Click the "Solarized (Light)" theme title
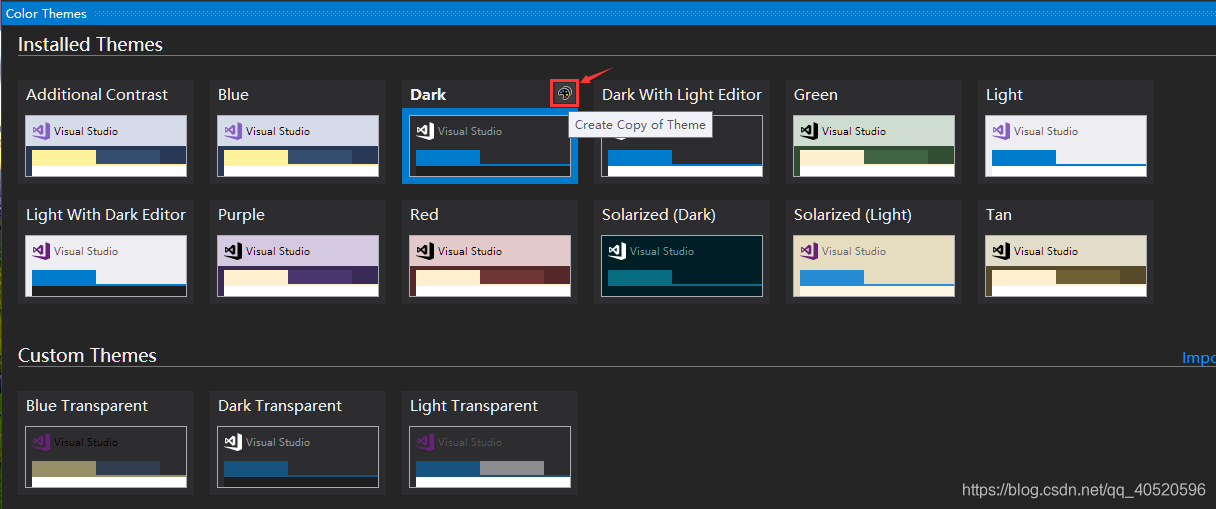 coord(853,215)
